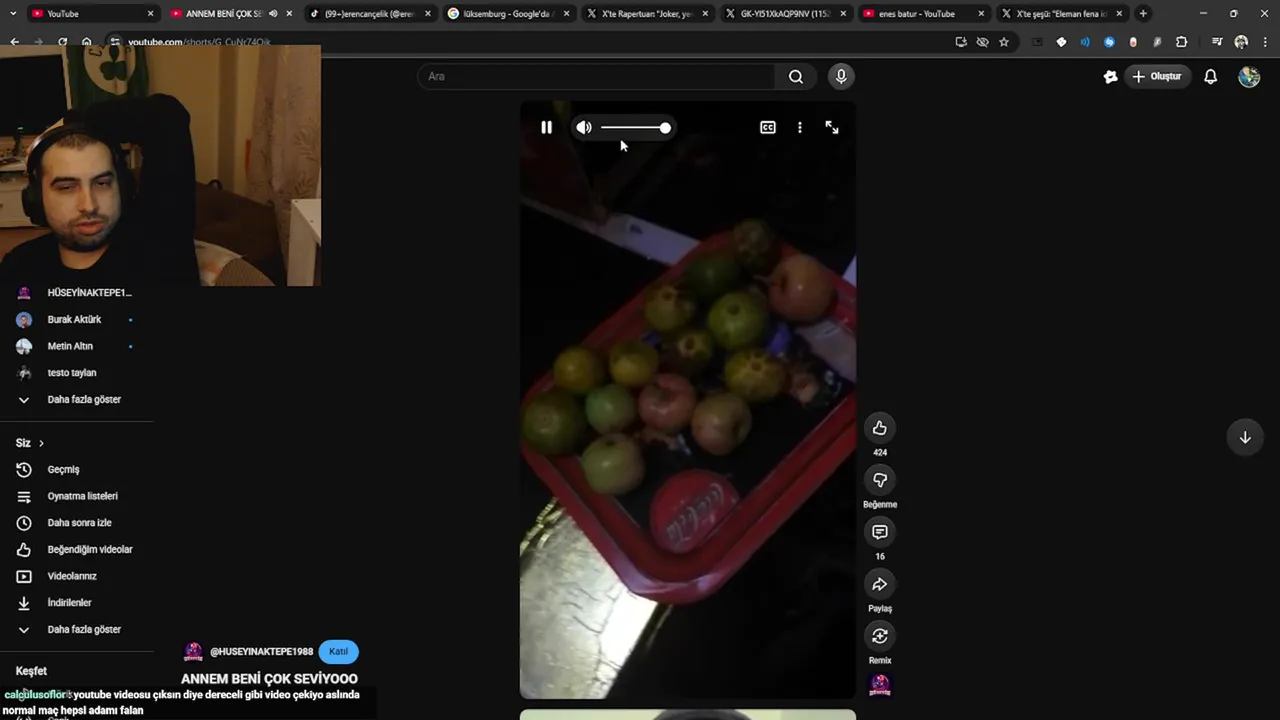Switch to erencançelik TikTok tab
Viewport: 1280px width, 720px height.
[368, 14]
